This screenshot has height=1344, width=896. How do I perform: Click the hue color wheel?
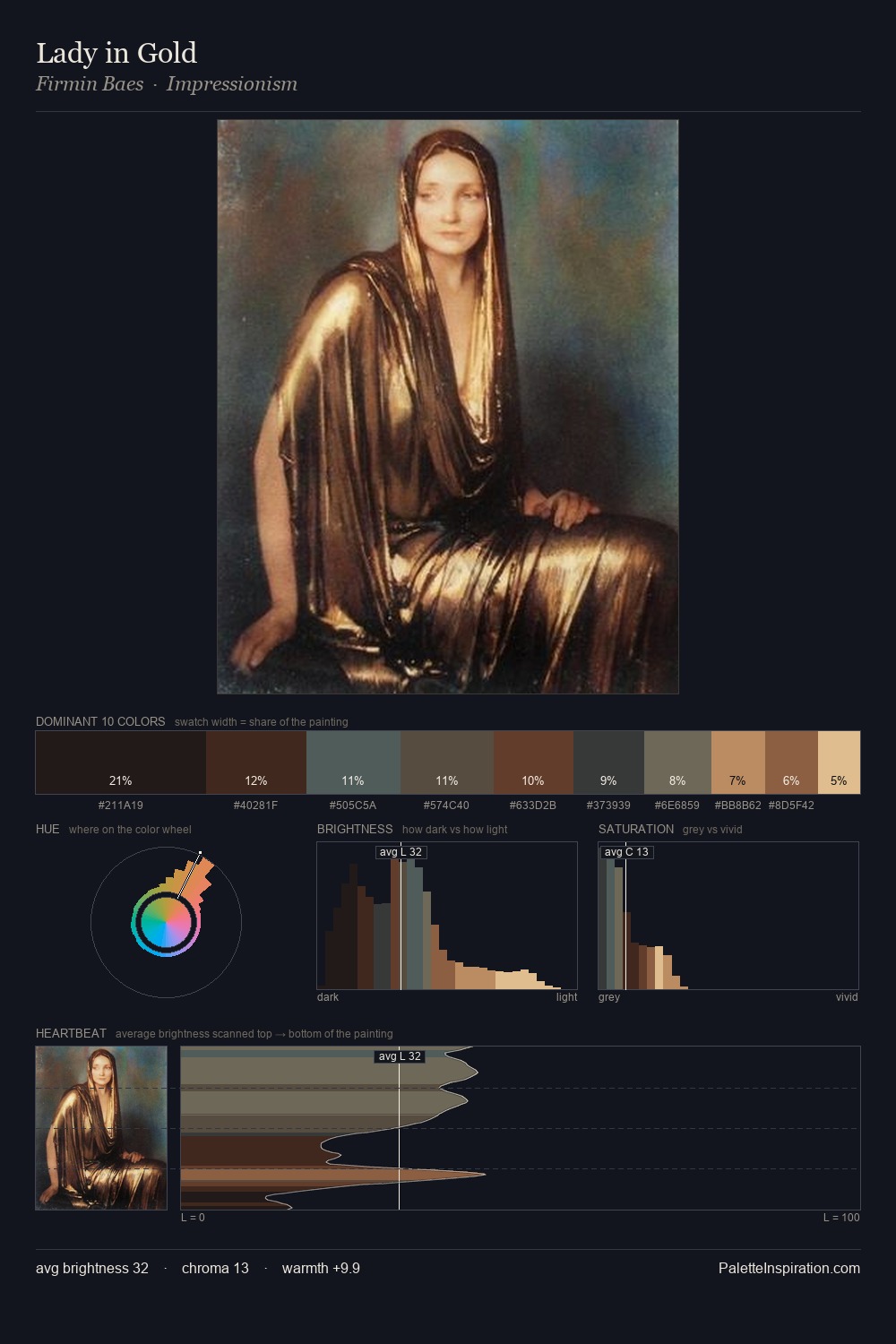point(166,923)
